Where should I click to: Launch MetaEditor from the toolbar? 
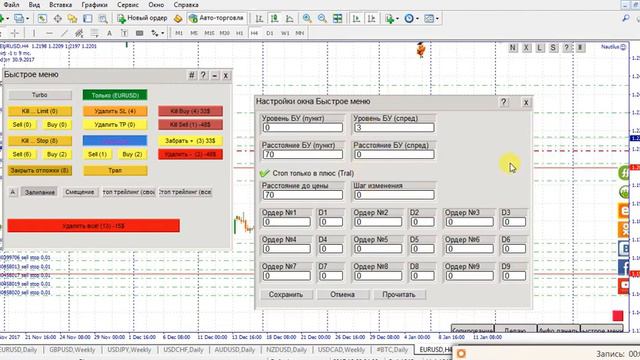pyautogui.click(x=178, y=18)
